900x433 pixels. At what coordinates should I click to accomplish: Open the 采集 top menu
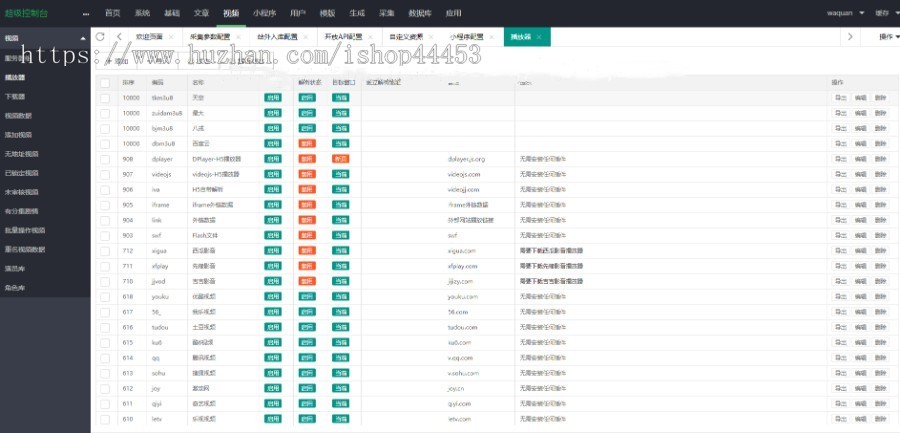pos(387,13)
